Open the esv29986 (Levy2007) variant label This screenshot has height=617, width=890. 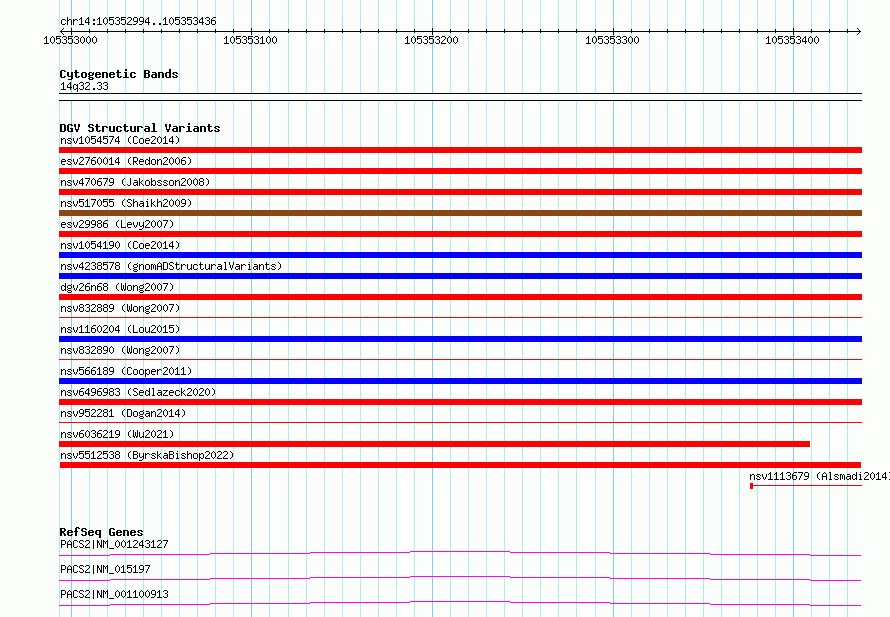click(117, 224)
